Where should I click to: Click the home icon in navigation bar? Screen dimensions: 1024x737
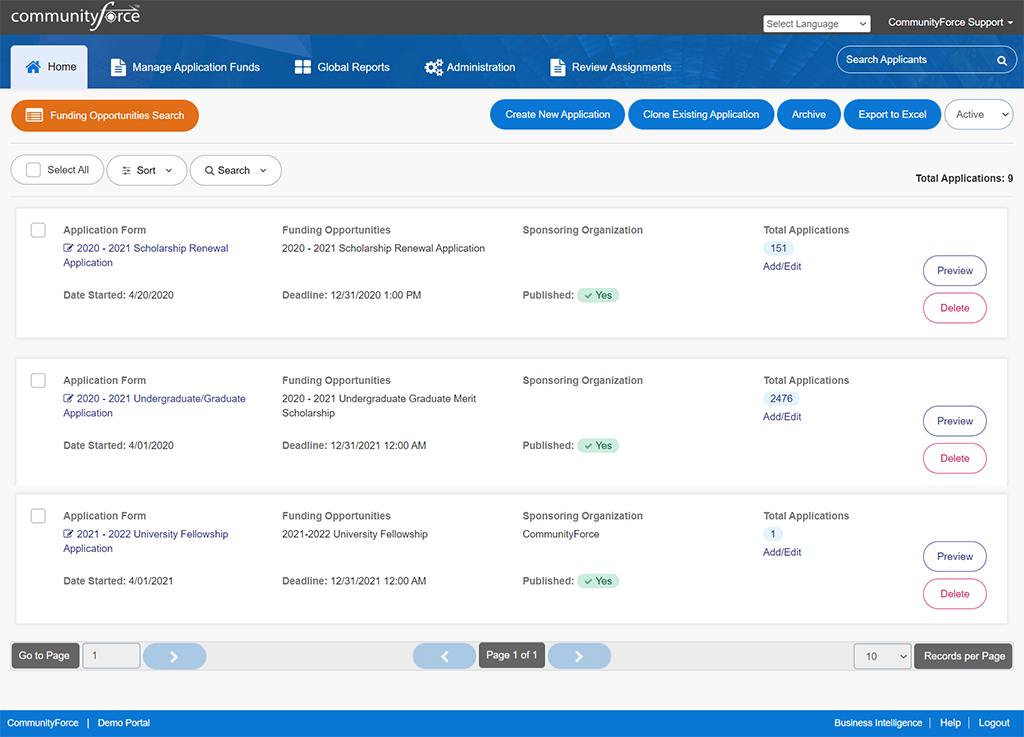pos(33,66)
